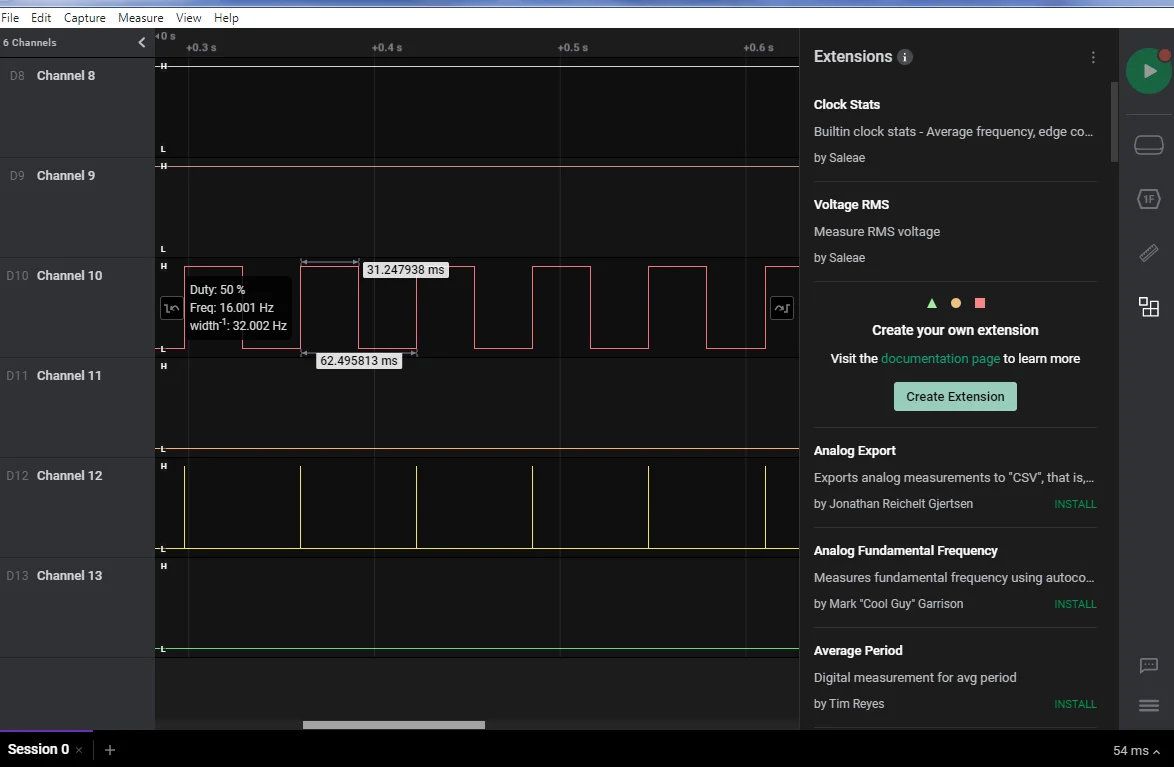
Task: Open the Voltage RMS extension entry
Action: pyautogui.click(x=955, y=231)
